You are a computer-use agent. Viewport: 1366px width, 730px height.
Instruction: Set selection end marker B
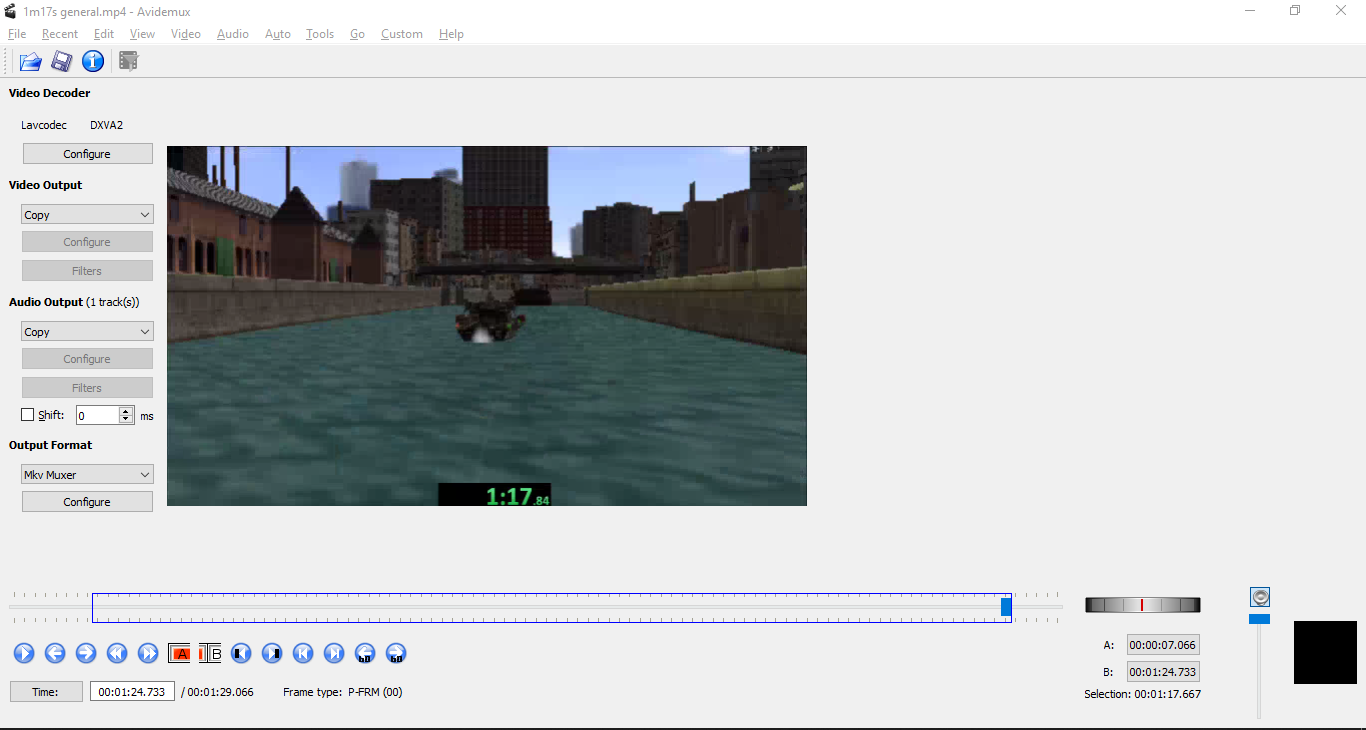point(210,654)
